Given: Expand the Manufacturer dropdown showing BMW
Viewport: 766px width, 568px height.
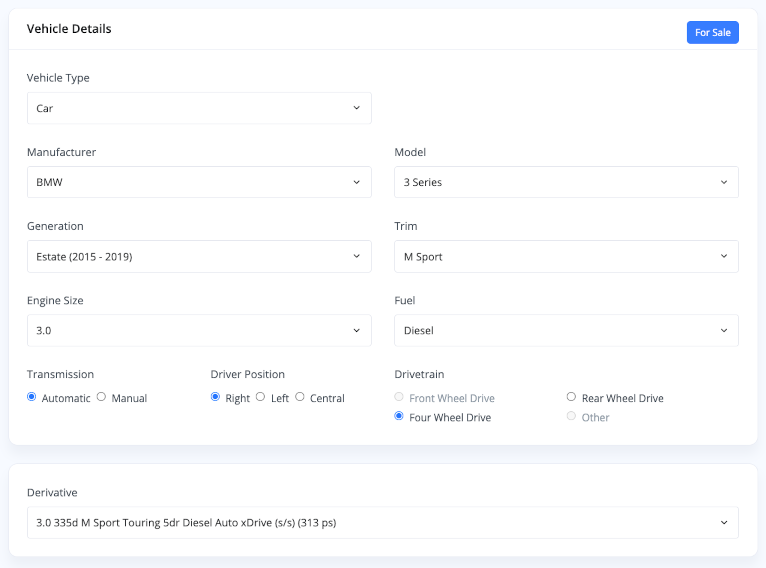Looking at the screenshot, I should pos(199,182).
